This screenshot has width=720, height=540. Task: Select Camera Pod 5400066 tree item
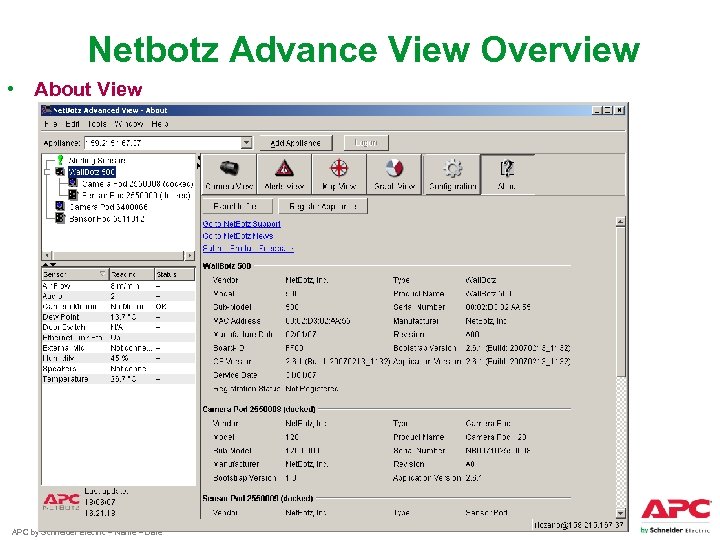coord(108,207)
